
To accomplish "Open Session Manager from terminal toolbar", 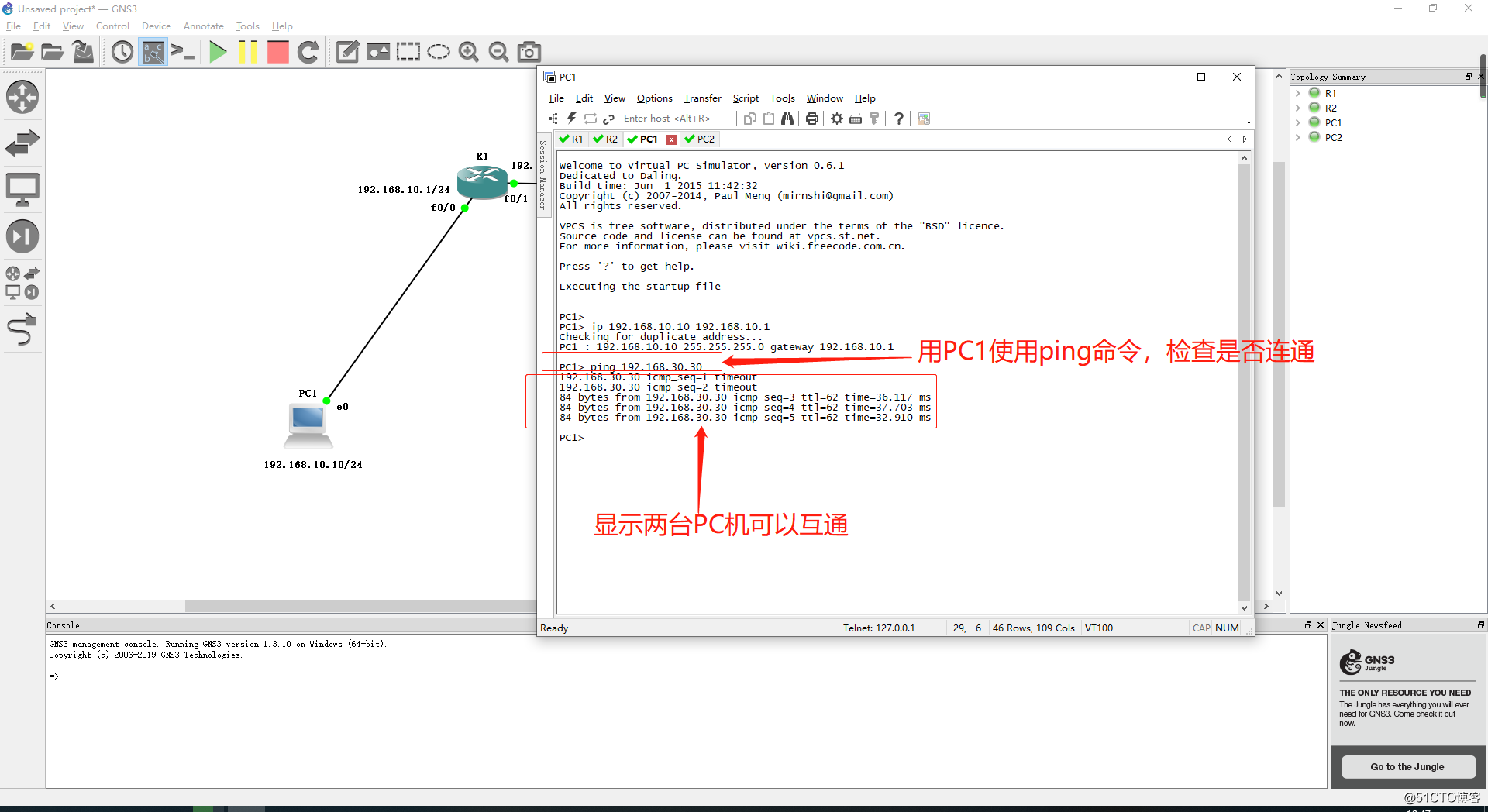I will [553, 119].
